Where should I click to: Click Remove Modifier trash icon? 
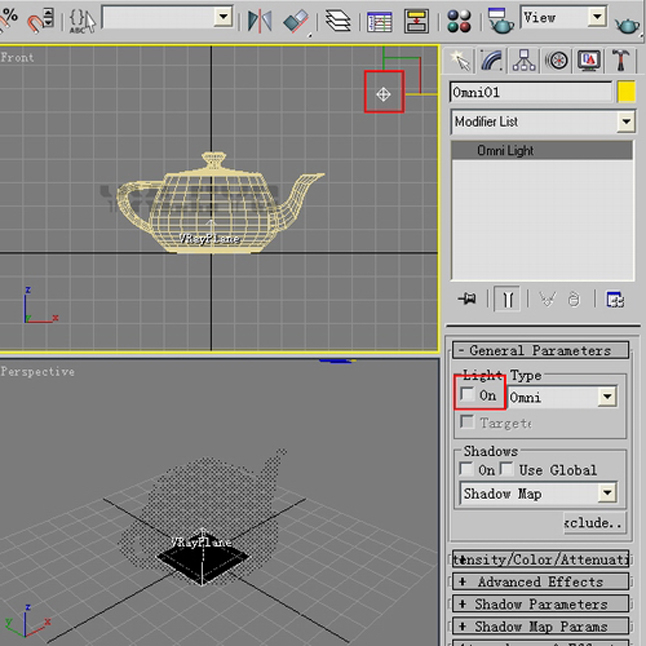click(x=574, y=299)
